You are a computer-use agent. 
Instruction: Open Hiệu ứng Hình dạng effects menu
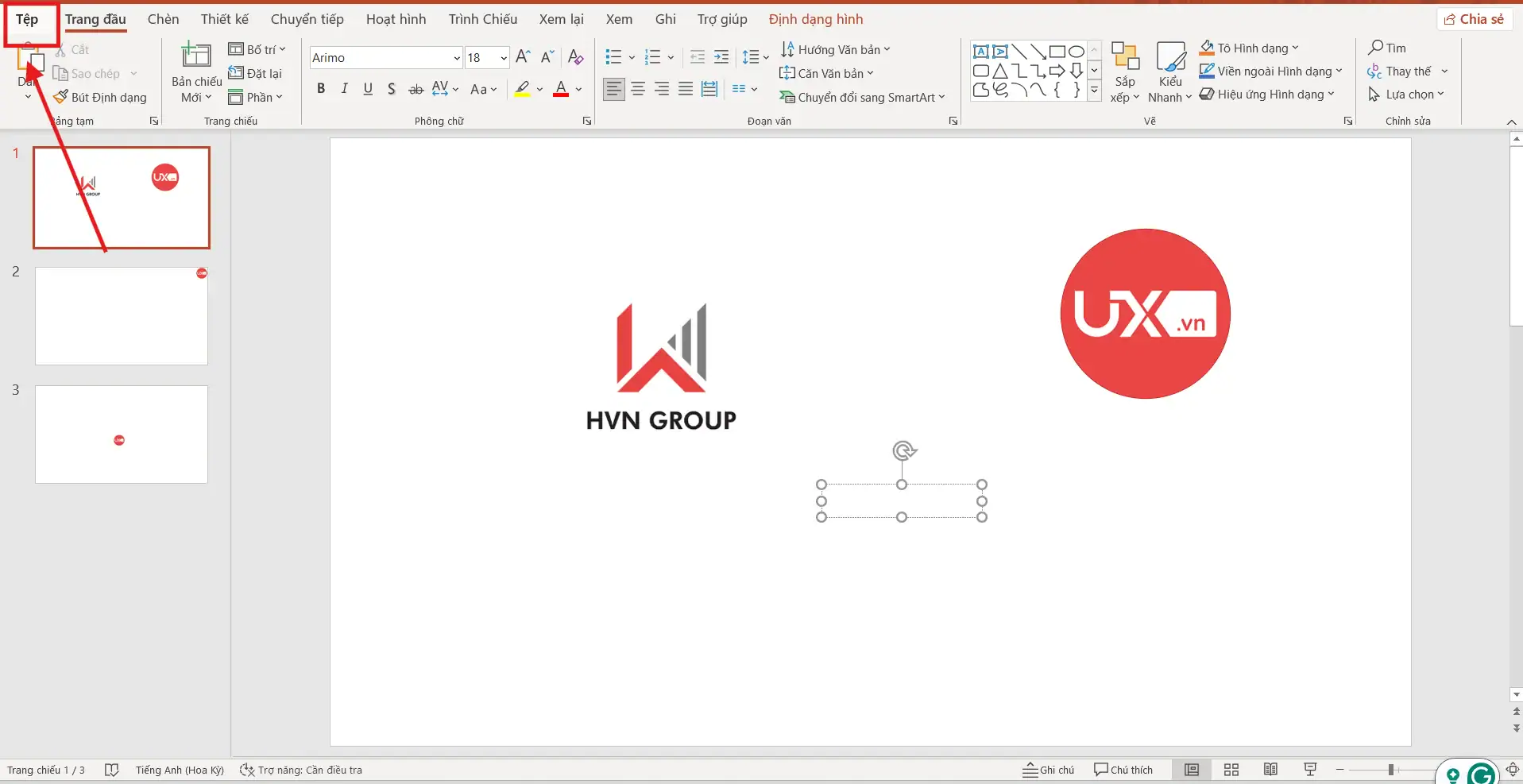click(x=1266, y=94)
